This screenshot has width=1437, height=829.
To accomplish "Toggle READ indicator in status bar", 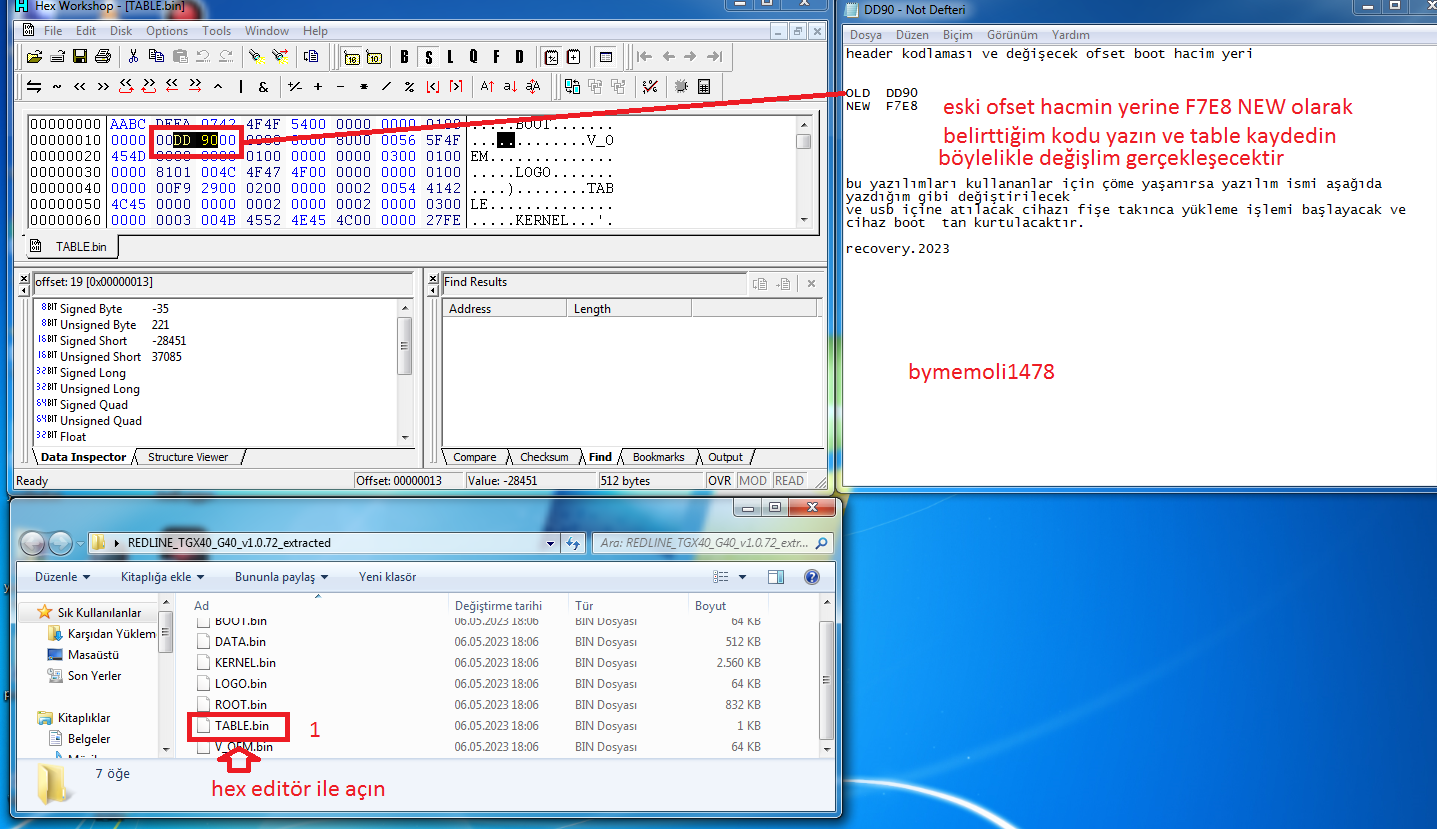I will tap(789, 481).
